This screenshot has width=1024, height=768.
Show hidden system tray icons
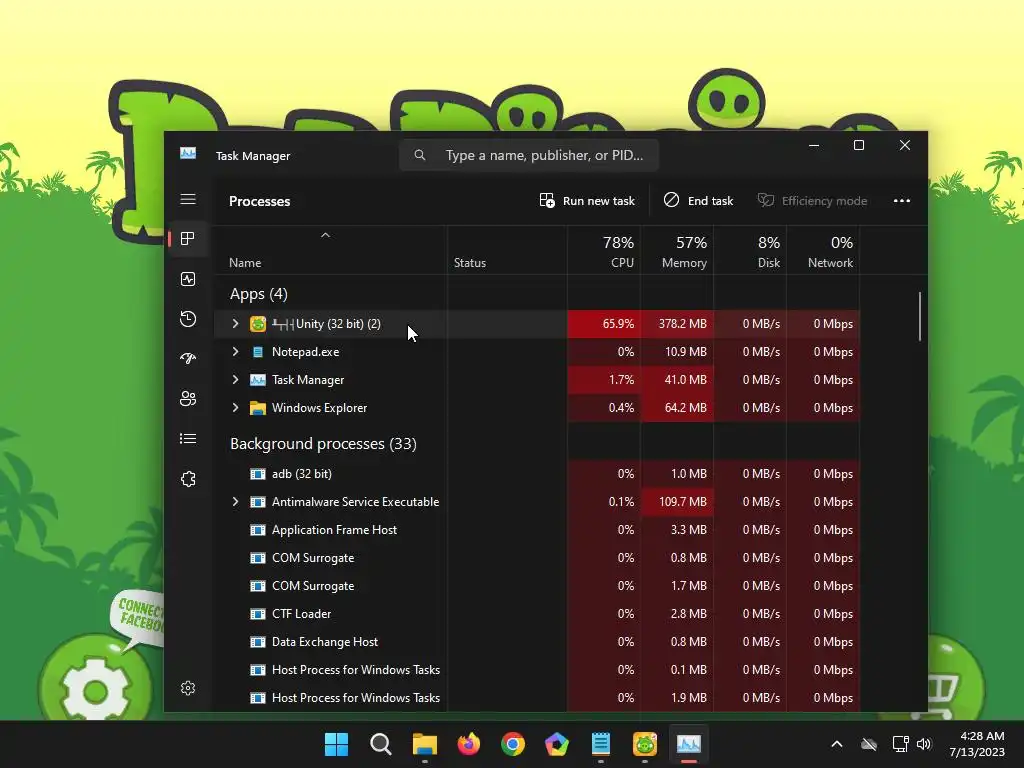coord(837,744)
